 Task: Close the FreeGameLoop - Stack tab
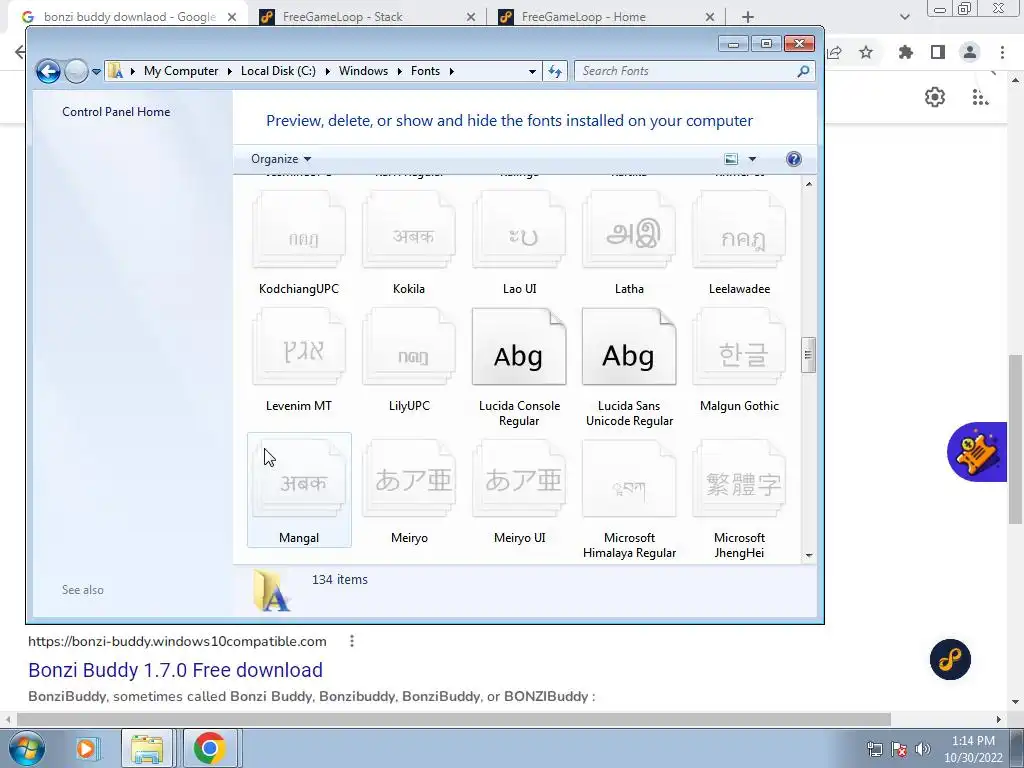click(x=471, y=18)
